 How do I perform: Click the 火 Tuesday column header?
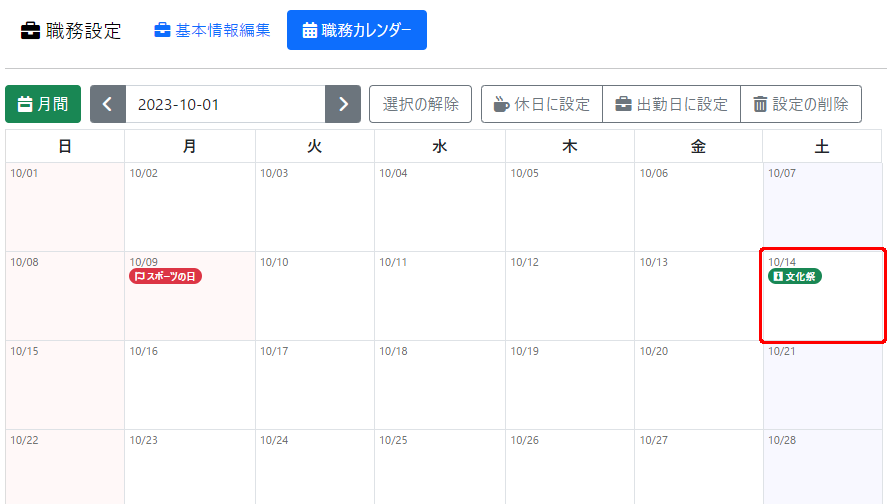[315, 147]
